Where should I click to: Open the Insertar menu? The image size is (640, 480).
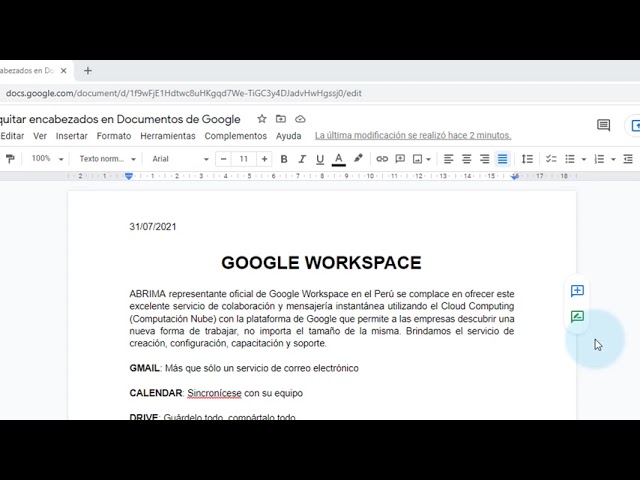click(x=72, y=136)
